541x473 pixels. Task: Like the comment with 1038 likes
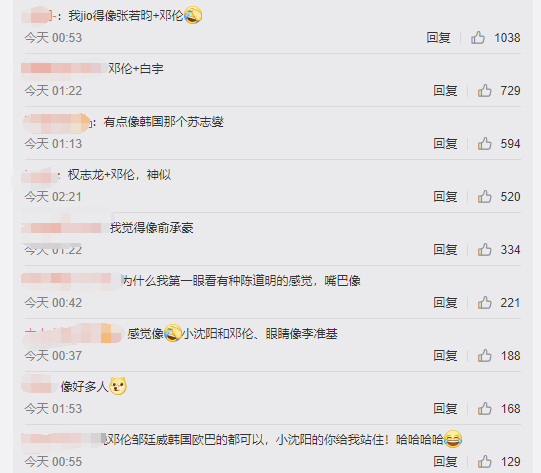(x=478, y=38)
